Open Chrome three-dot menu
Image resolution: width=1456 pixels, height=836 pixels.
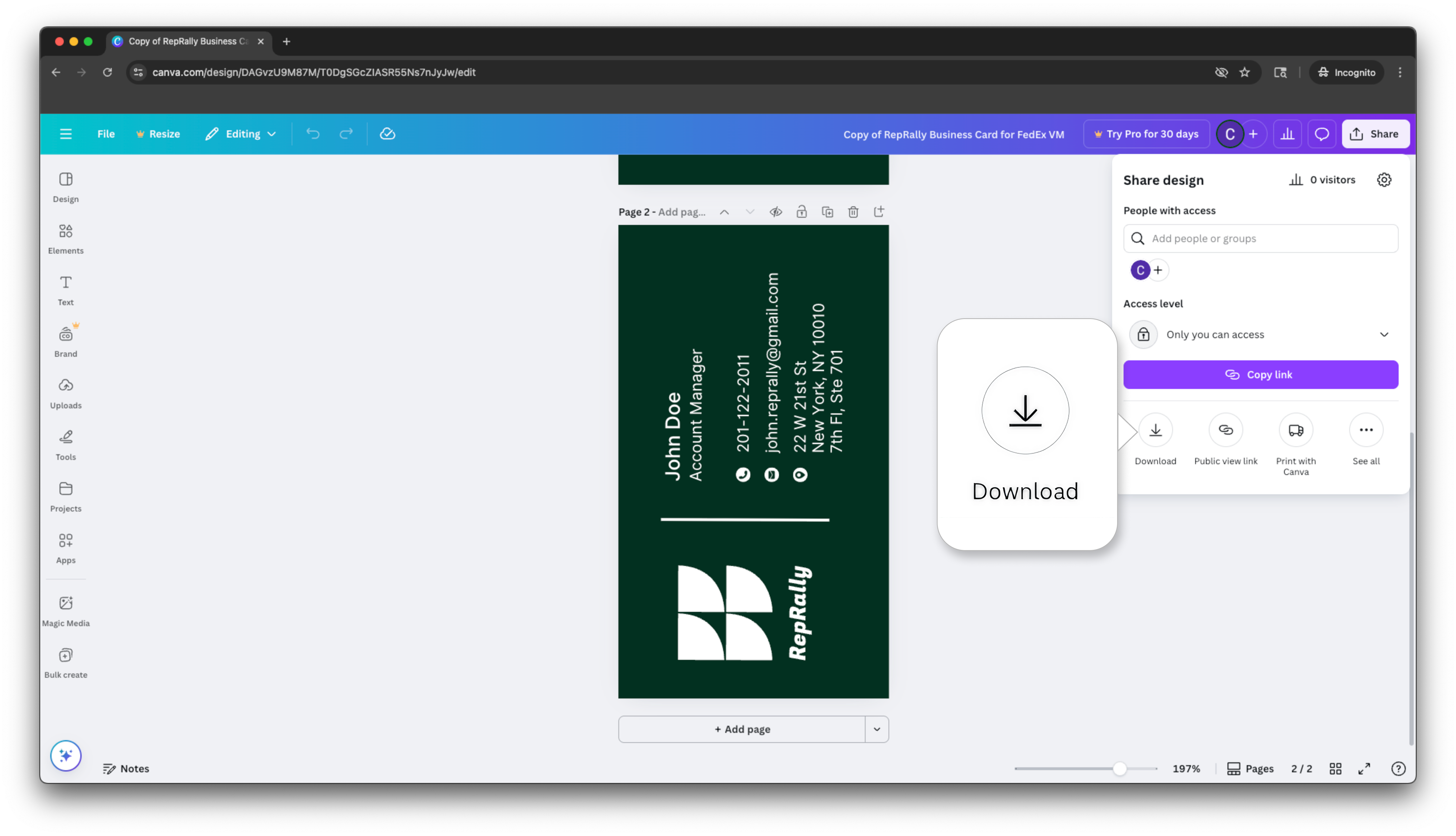point(1399,72)
